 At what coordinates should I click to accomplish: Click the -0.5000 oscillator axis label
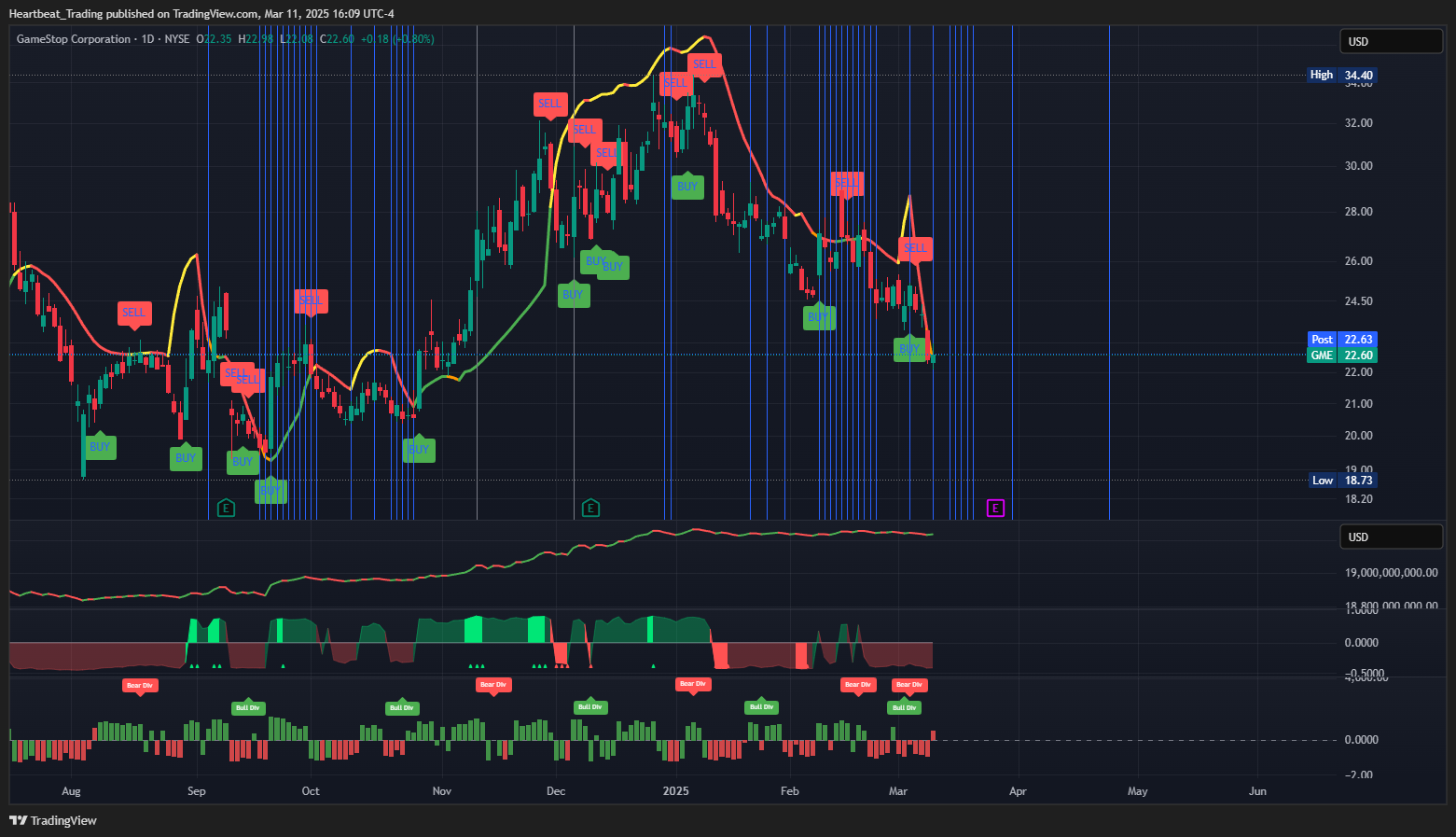[x=1364, y=673]
